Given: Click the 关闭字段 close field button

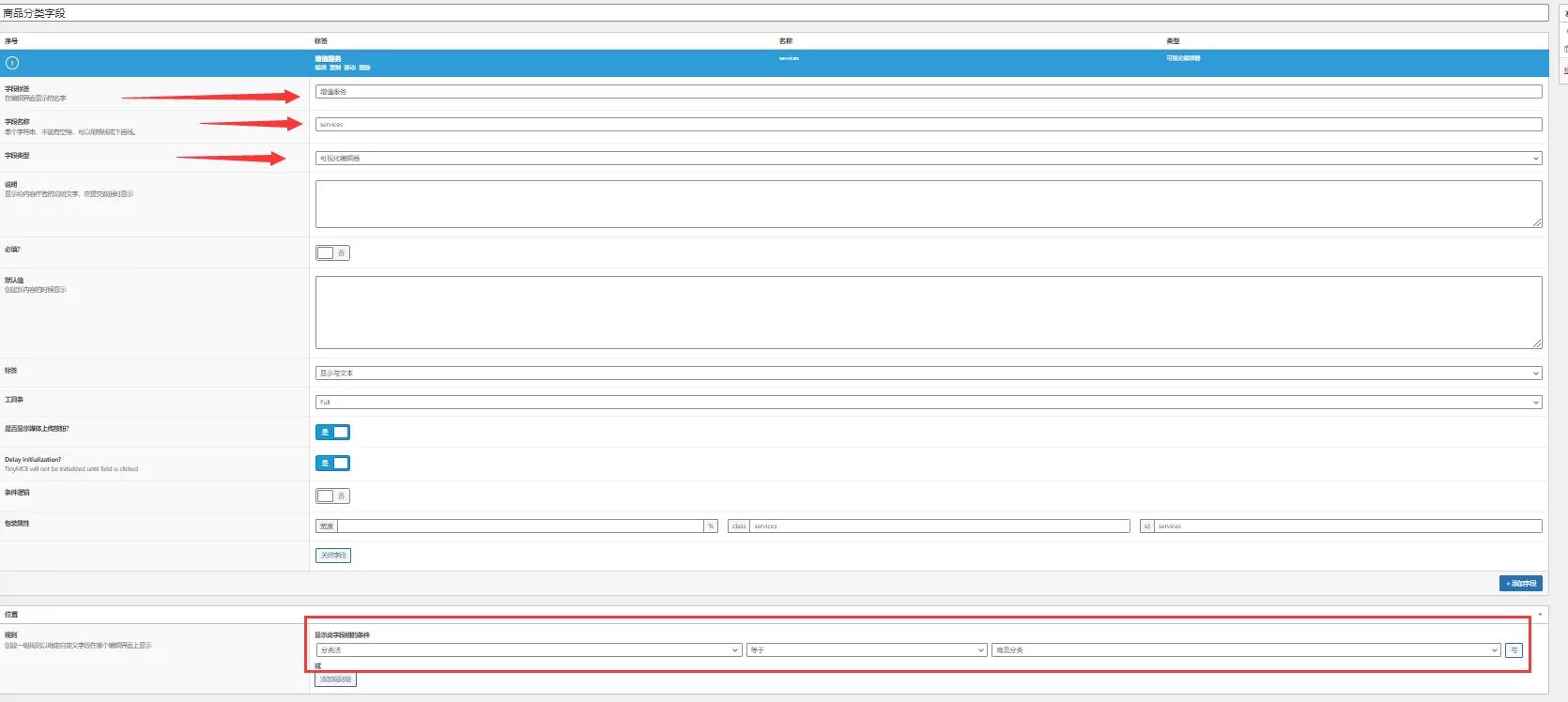Looking at the screenshot, I should [333, 556].
